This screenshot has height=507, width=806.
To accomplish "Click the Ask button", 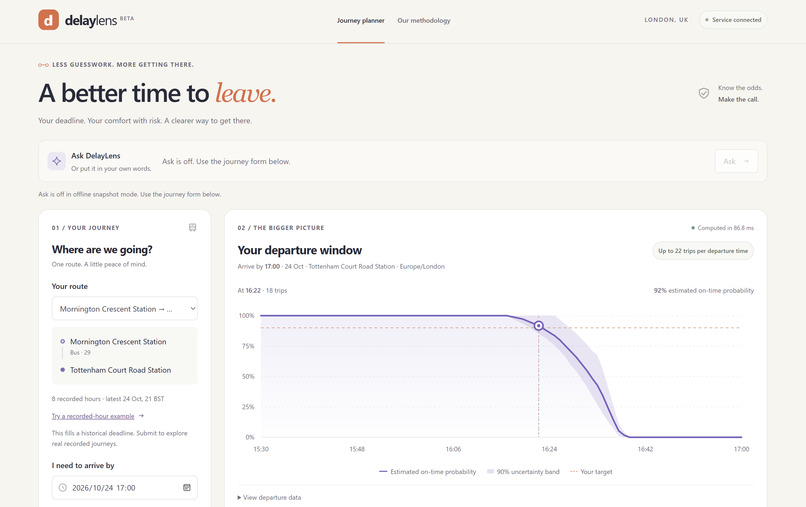I will click(736, 161).
